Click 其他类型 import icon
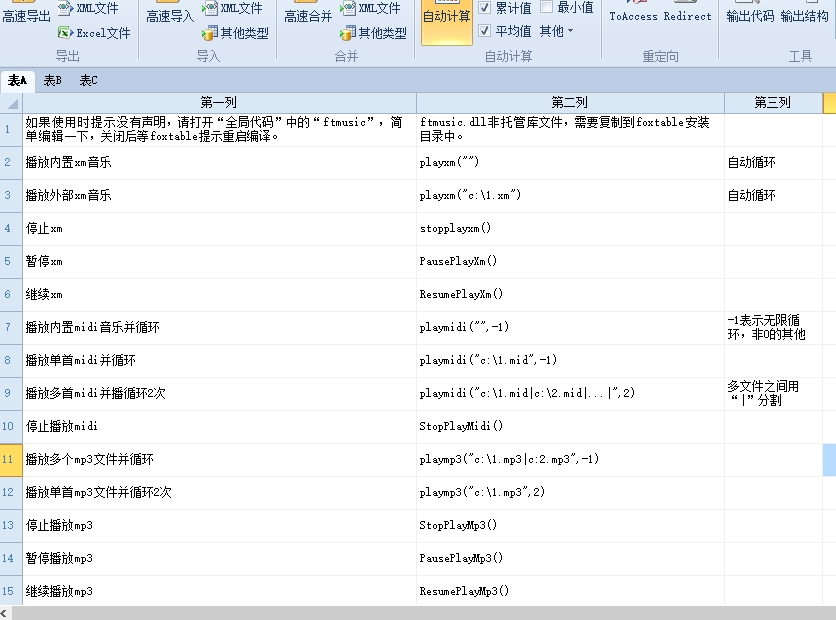This screenshot has width=836, height=620. (210, 33)
